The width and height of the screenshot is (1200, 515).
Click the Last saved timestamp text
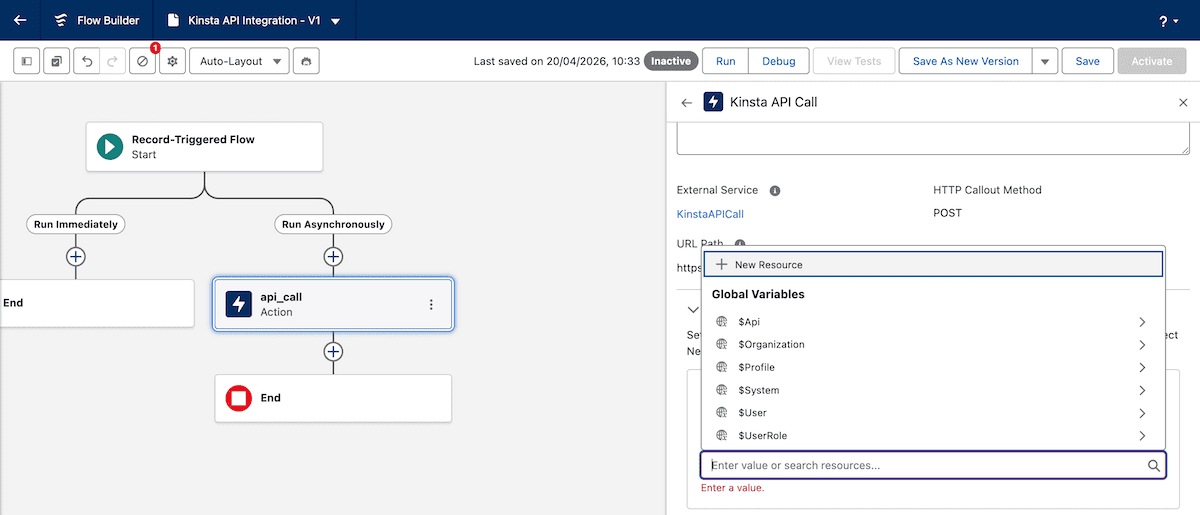click(556, 61)
